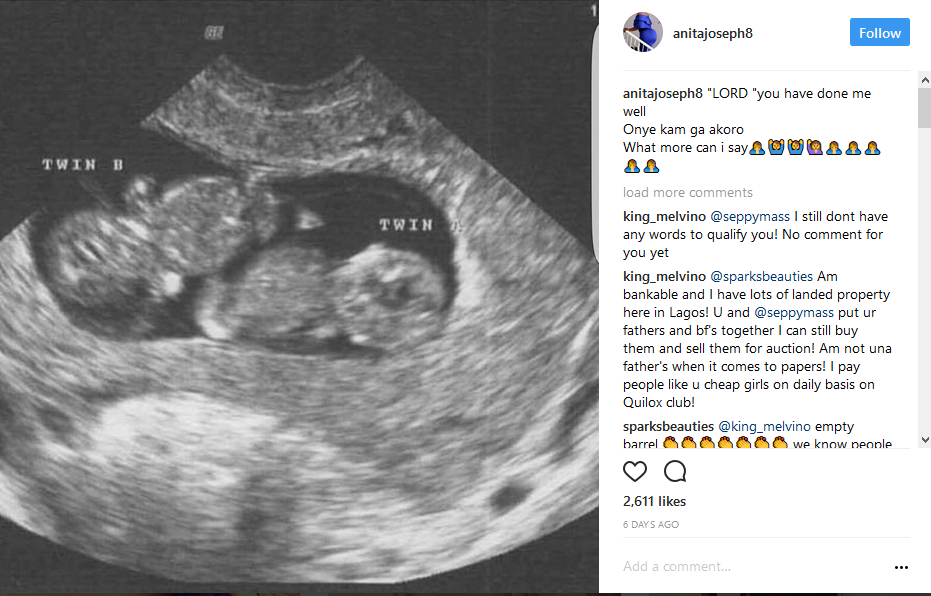The width and height of the screenshot is (931, 596).
Task: Open anitajoseph8 profile picture avatar
Action: point(642,32)
